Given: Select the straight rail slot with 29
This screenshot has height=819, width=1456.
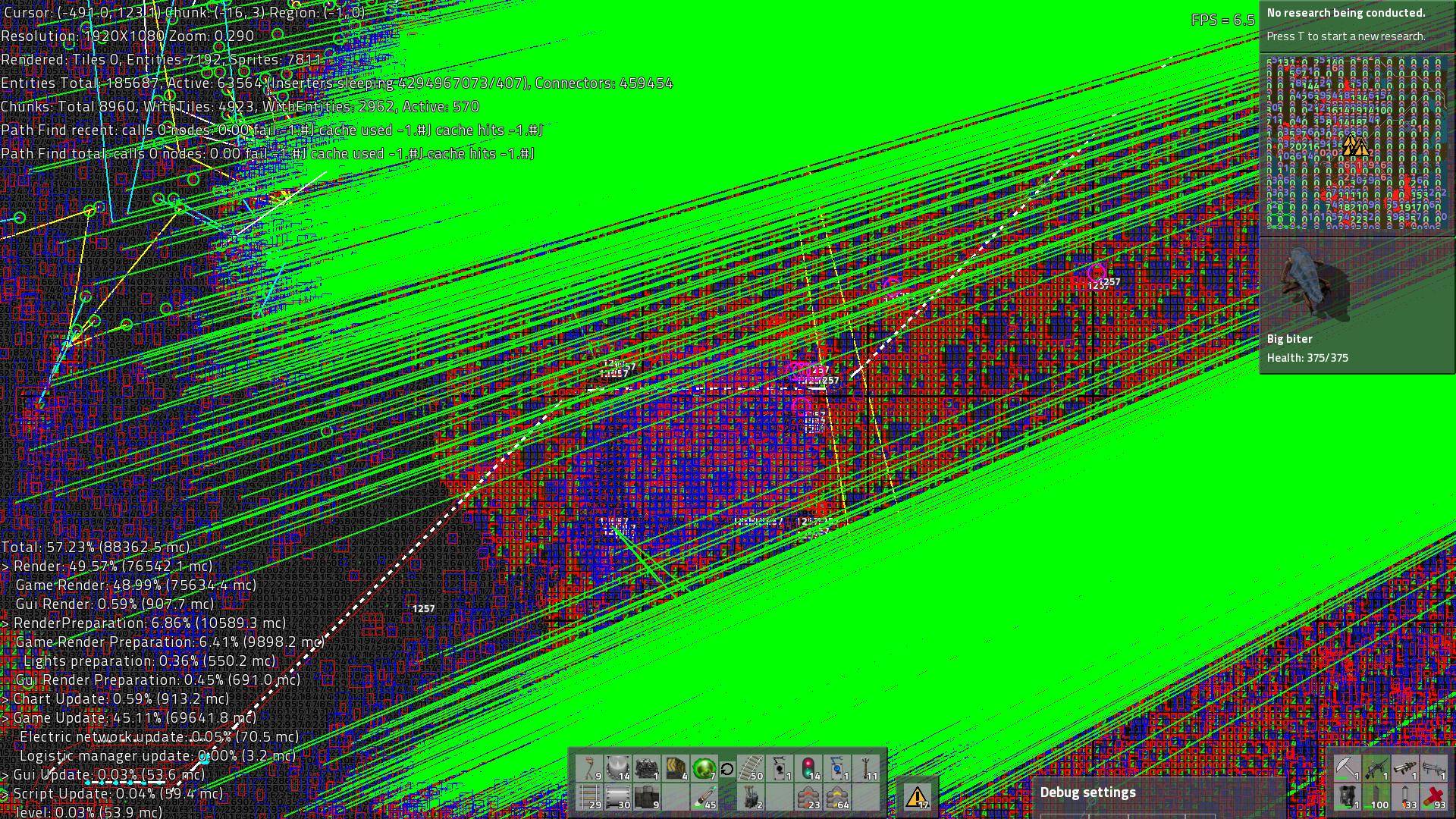Looking at the screenshot, I should [x=589, y=797].
